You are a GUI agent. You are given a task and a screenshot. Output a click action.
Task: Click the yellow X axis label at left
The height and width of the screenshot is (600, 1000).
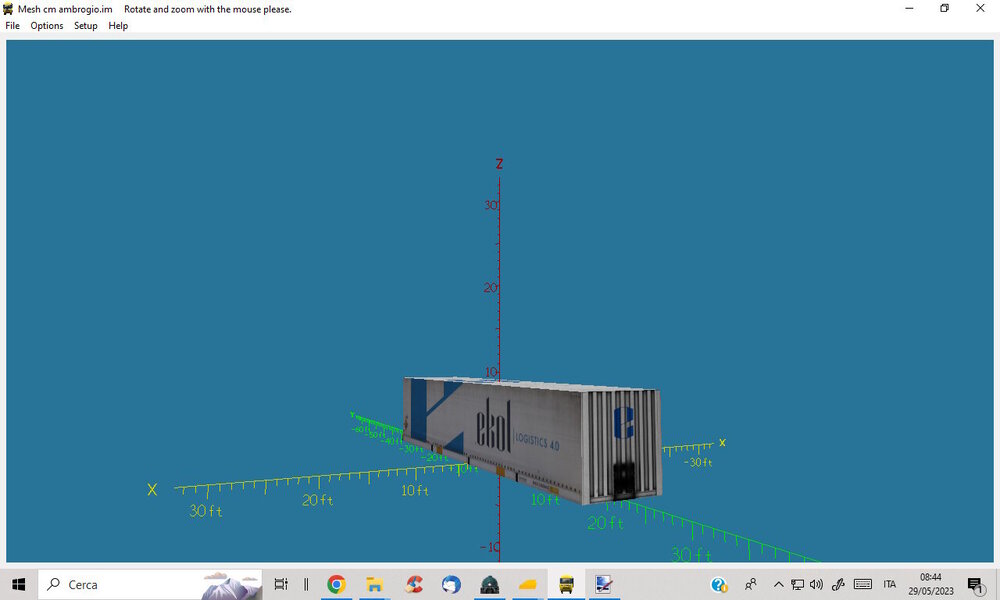152,490
